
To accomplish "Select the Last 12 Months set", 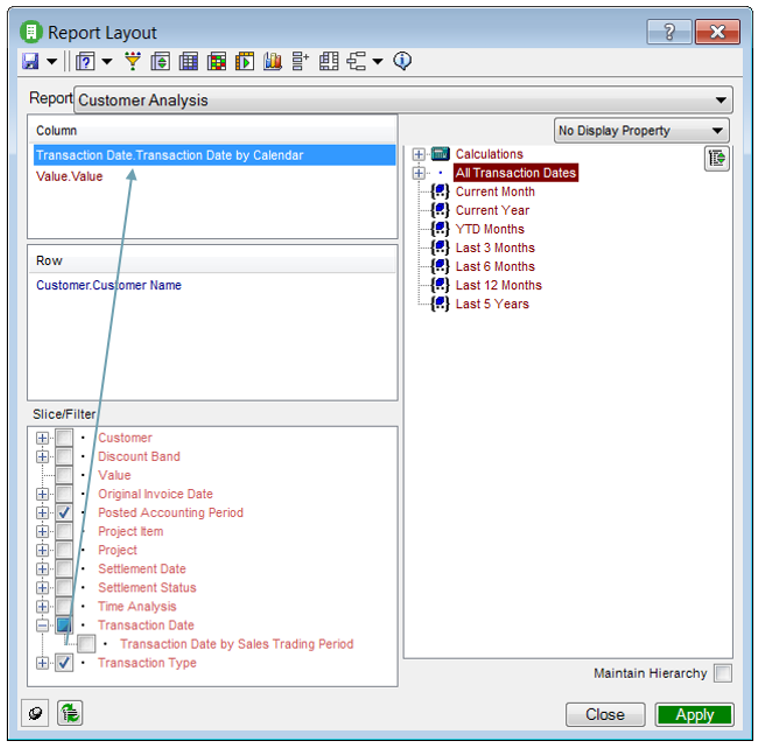I will point(499,286).
